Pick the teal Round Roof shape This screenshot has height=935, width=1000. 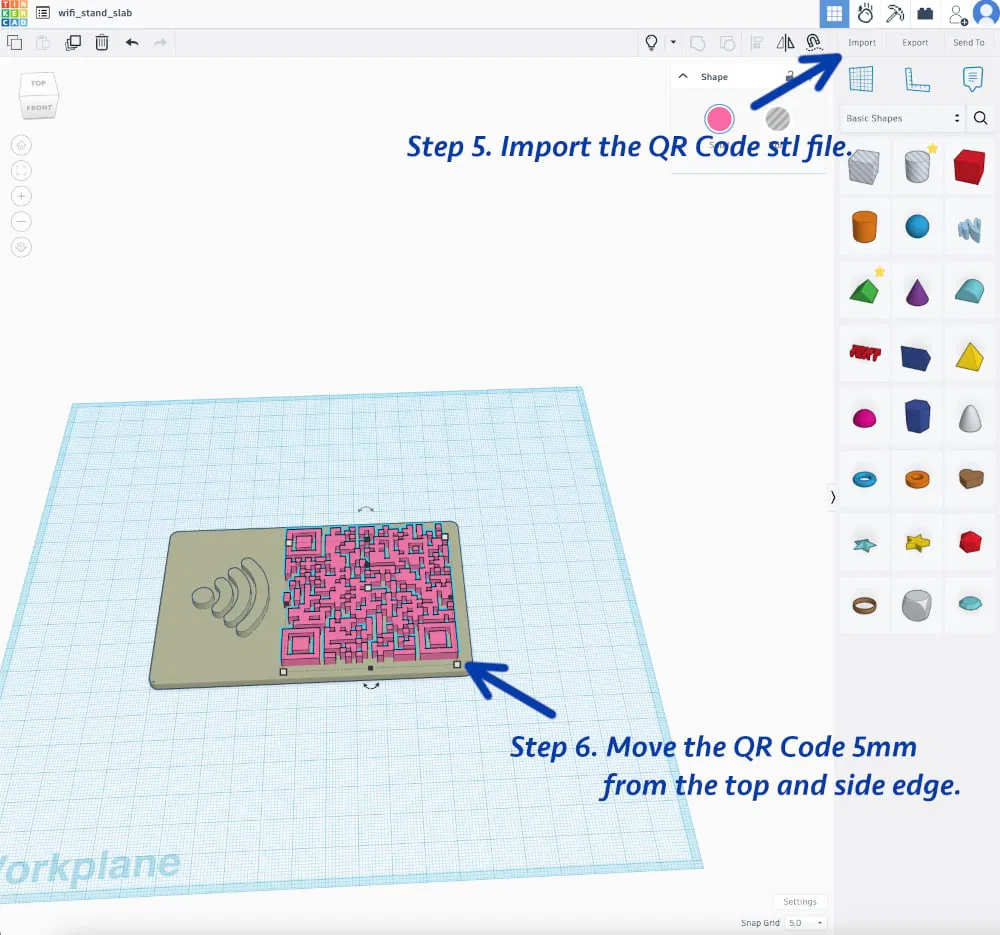(969, 290)
